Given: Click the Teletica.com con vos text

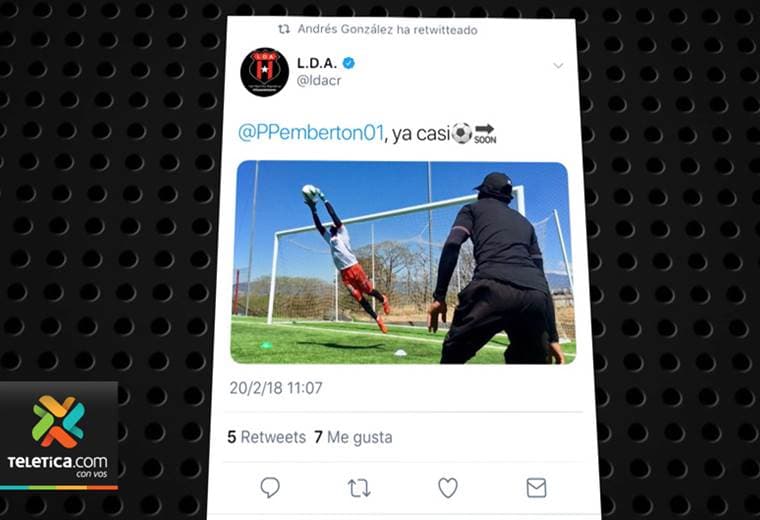Looking at the screenshot, I should (58, 465).
